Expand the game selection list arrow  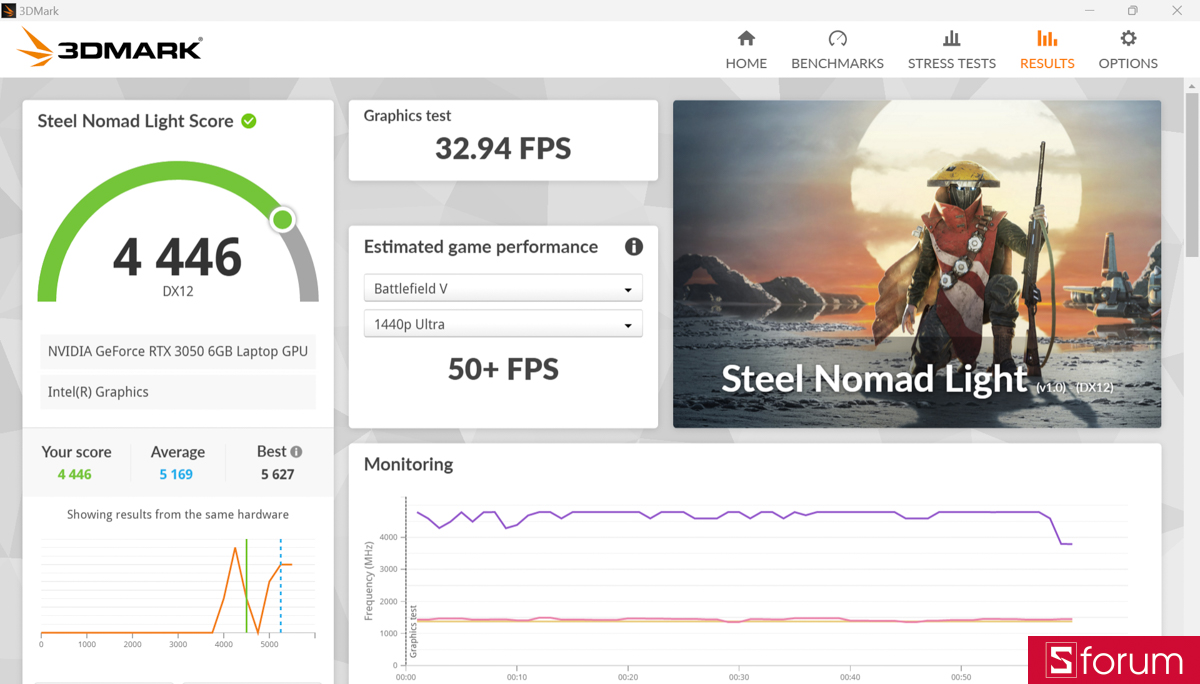[629, 288]
